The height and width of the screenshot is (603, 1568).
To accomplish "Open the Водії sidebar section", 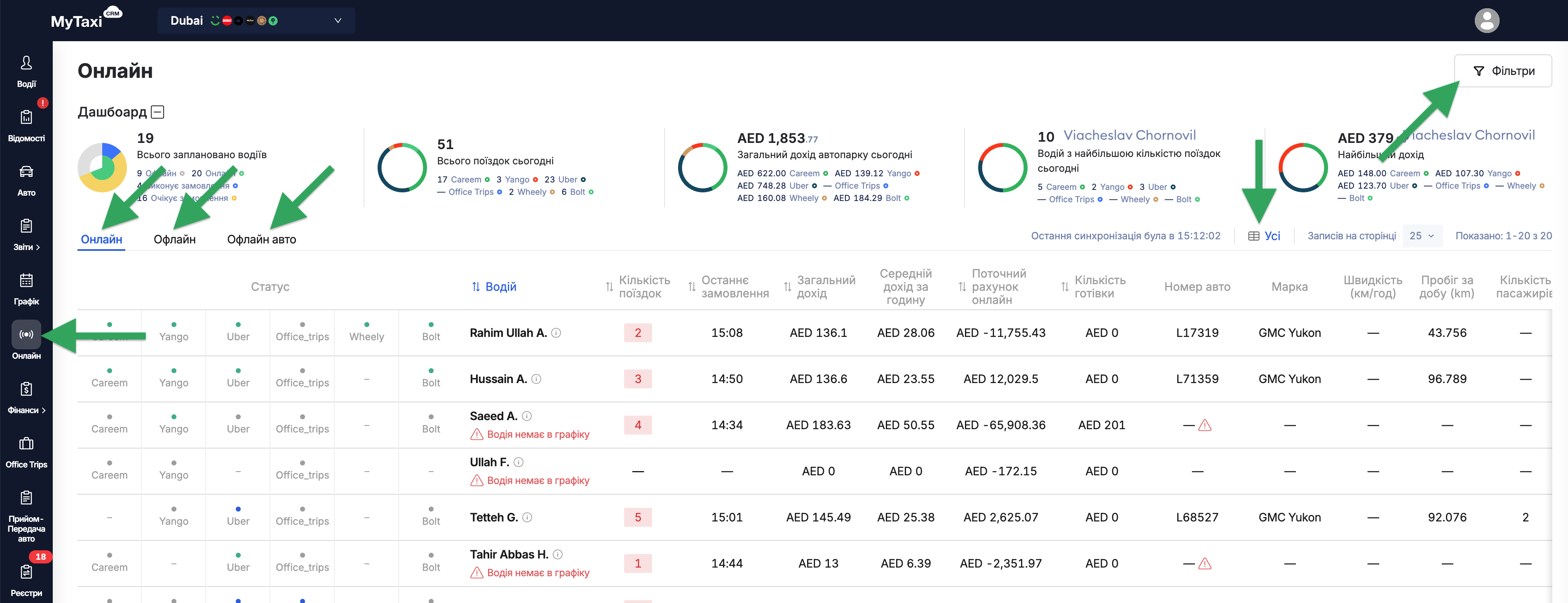I will click(x=26, y=72).
